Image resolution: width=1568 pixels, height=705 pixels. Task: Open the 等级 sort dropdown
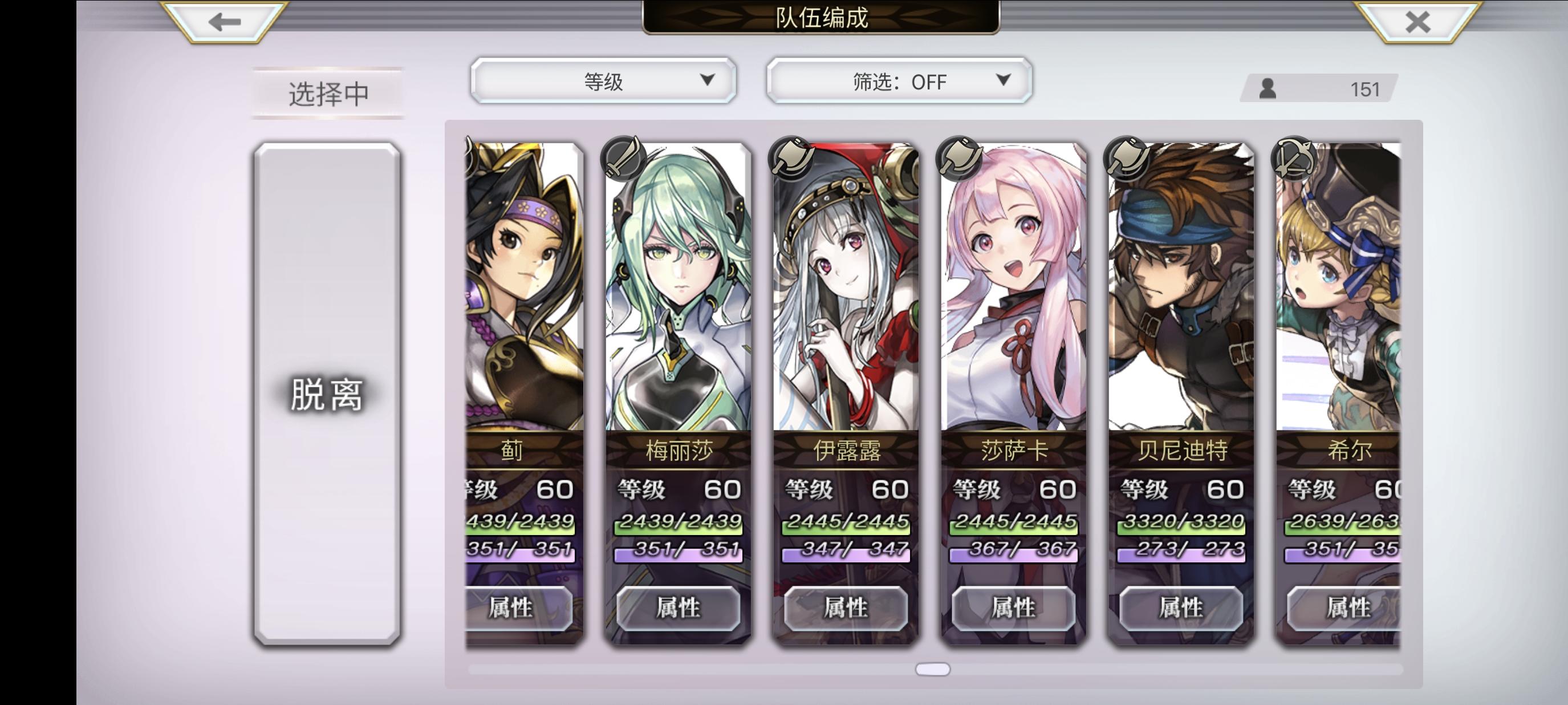click(603, 80)
